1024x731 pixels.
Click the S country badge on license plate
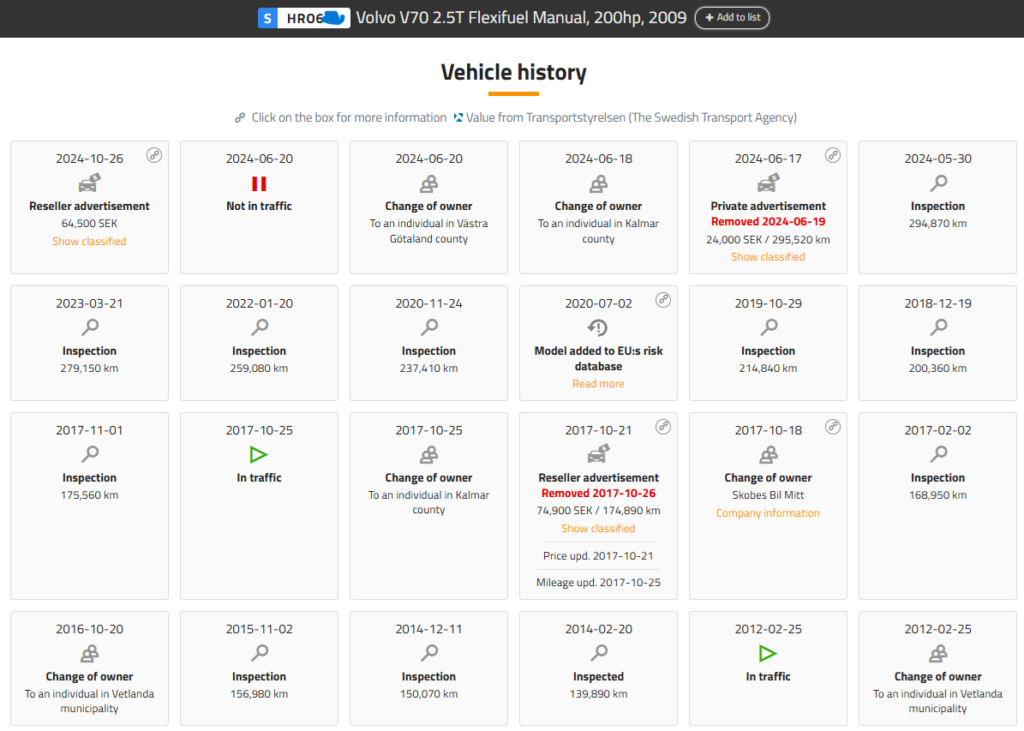pyautogui.click(x=267, y=18)
